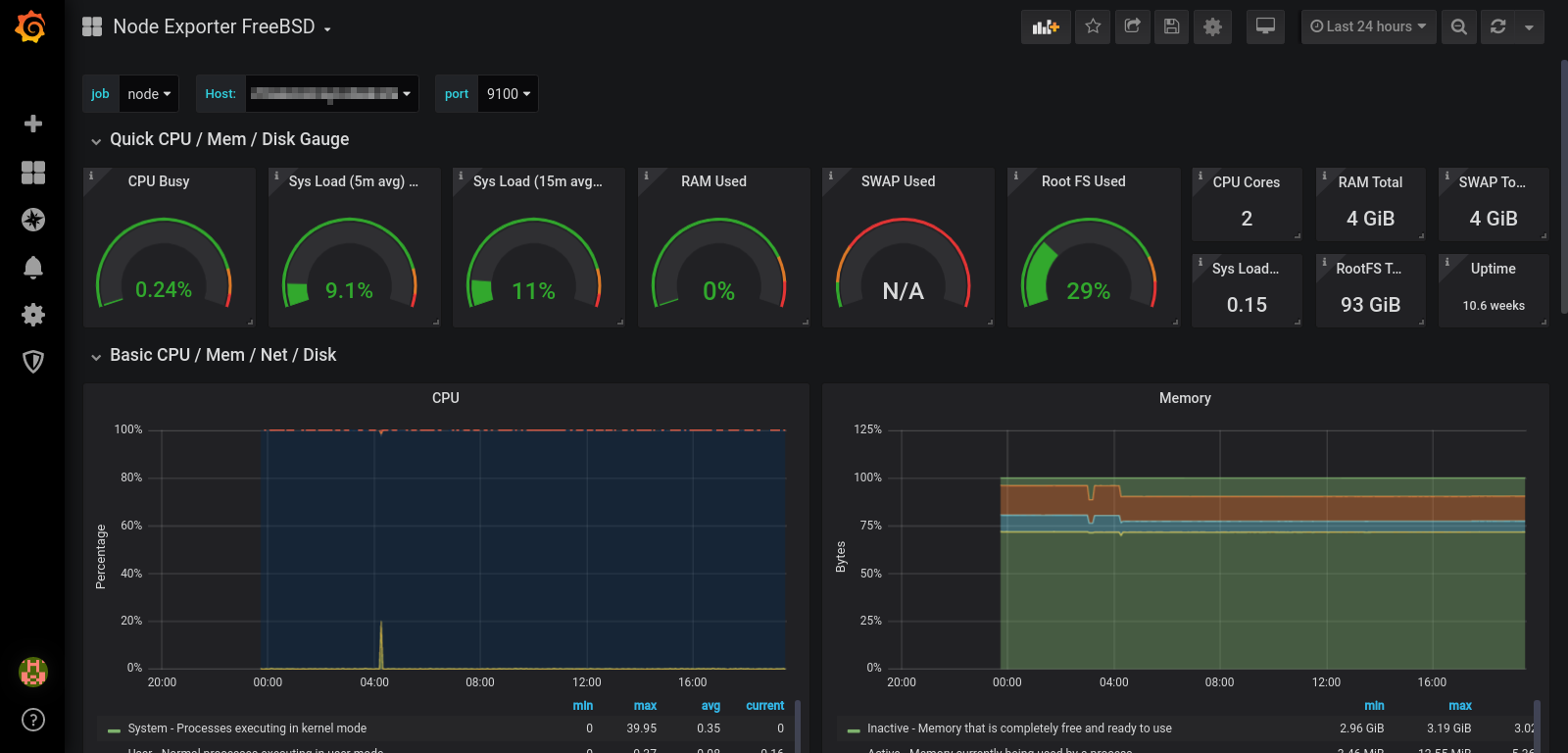Click the page vertical scrollbar
The width and height of the screenshot is (1568, 753).
click(x=1563, y=186)
